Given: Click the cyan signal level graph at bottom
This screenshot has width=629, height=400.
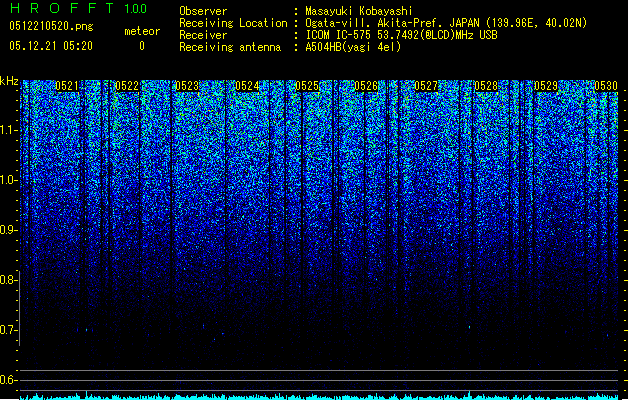Looking at the screenshot, I should pos(319,396).
